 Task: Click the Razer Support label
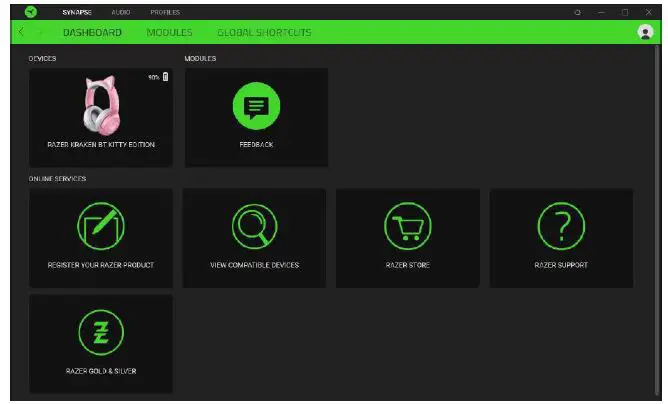click(561, 265)
